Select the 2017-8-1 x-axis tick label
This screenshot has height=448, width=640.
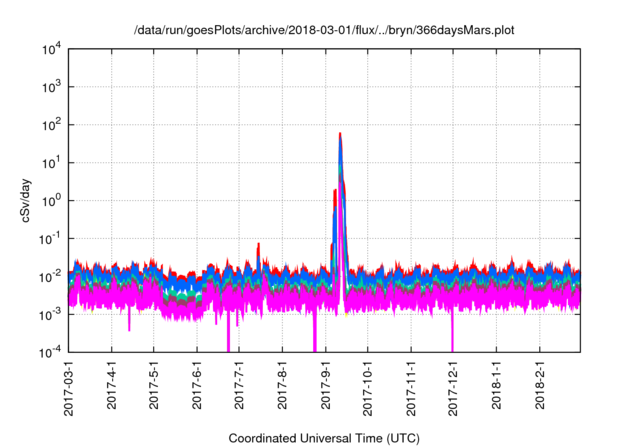pos(283,389)
